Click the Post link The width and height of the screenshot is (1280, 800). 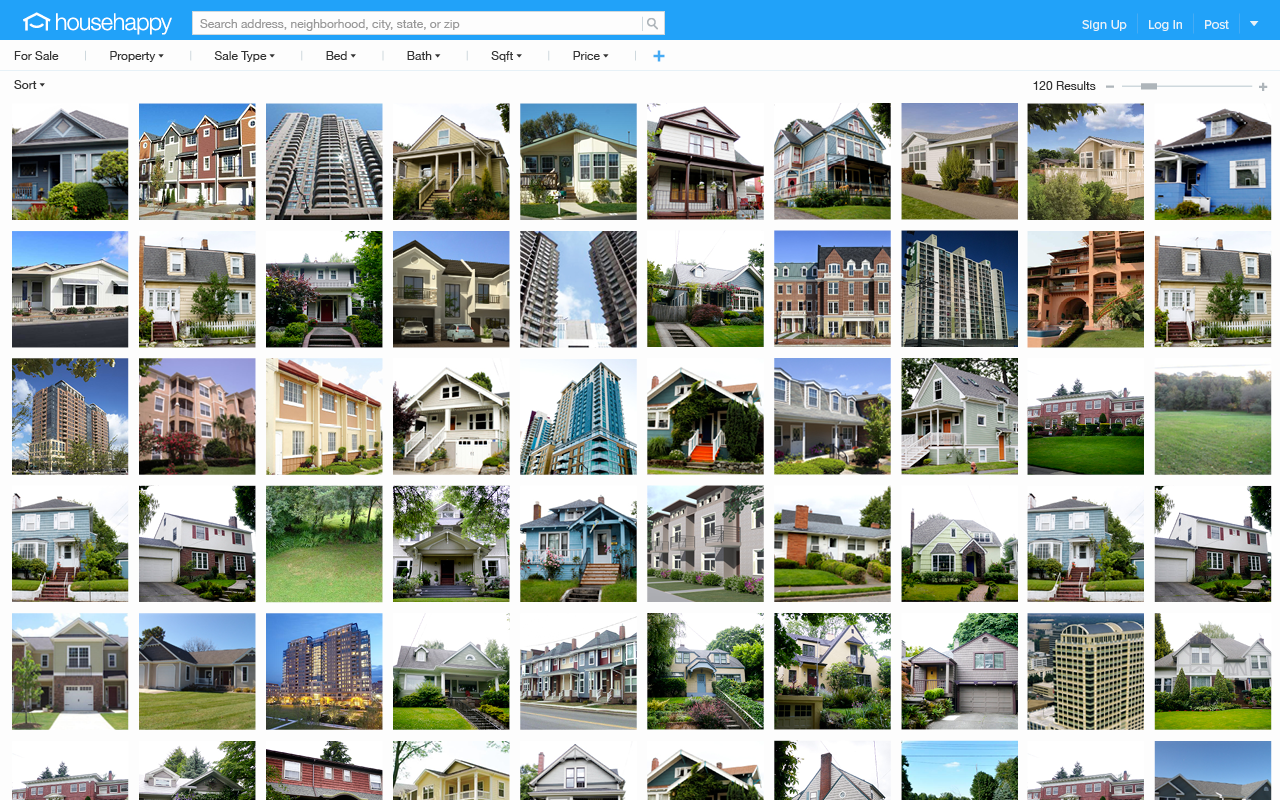click(x=1216, y=24)
